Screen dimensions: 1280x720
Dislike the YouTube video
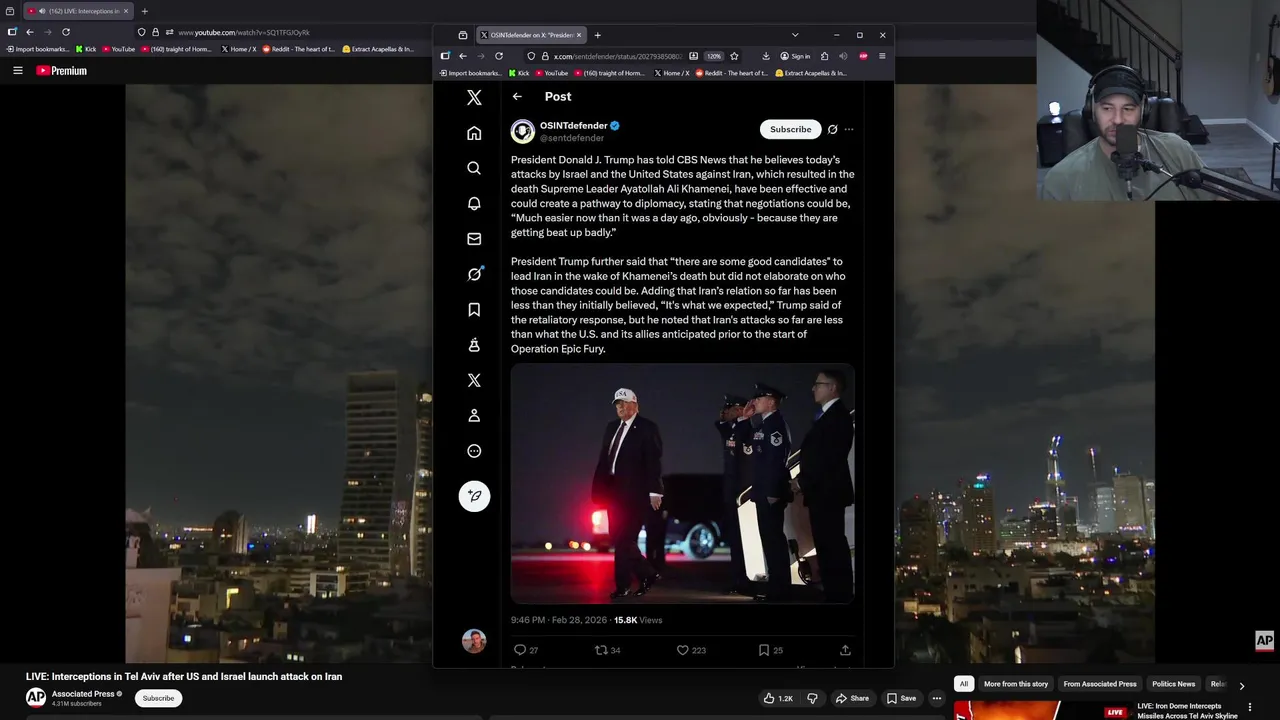812,698
